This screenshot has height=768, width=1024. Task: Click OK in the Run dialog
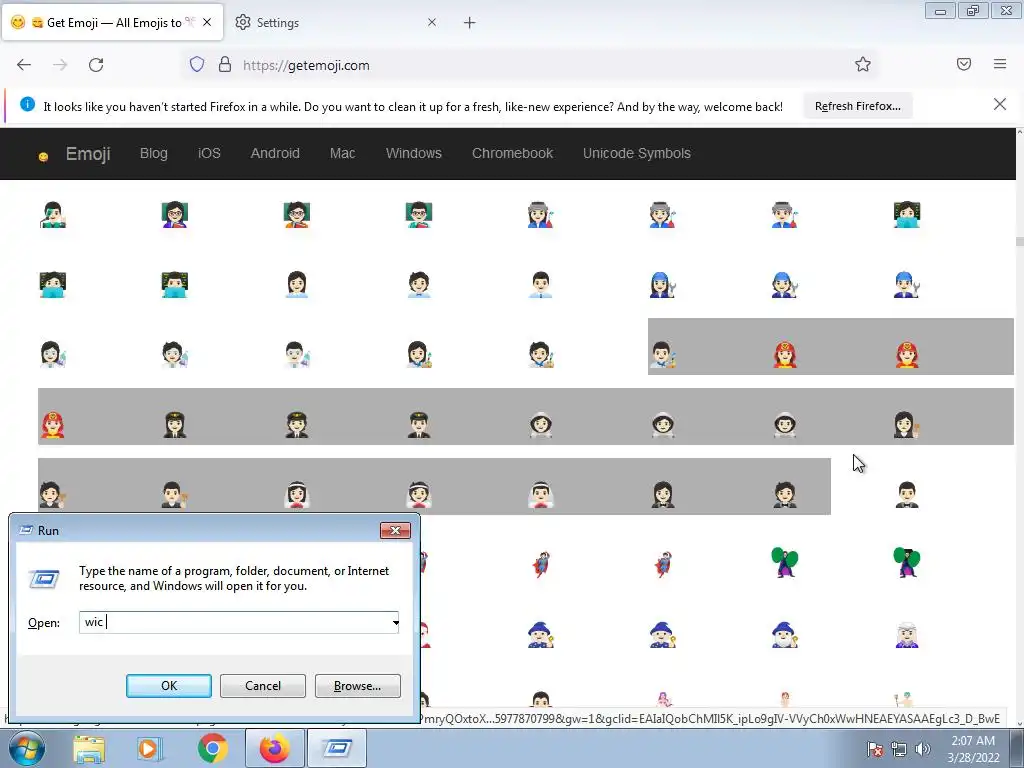click(x=168, y=686)
